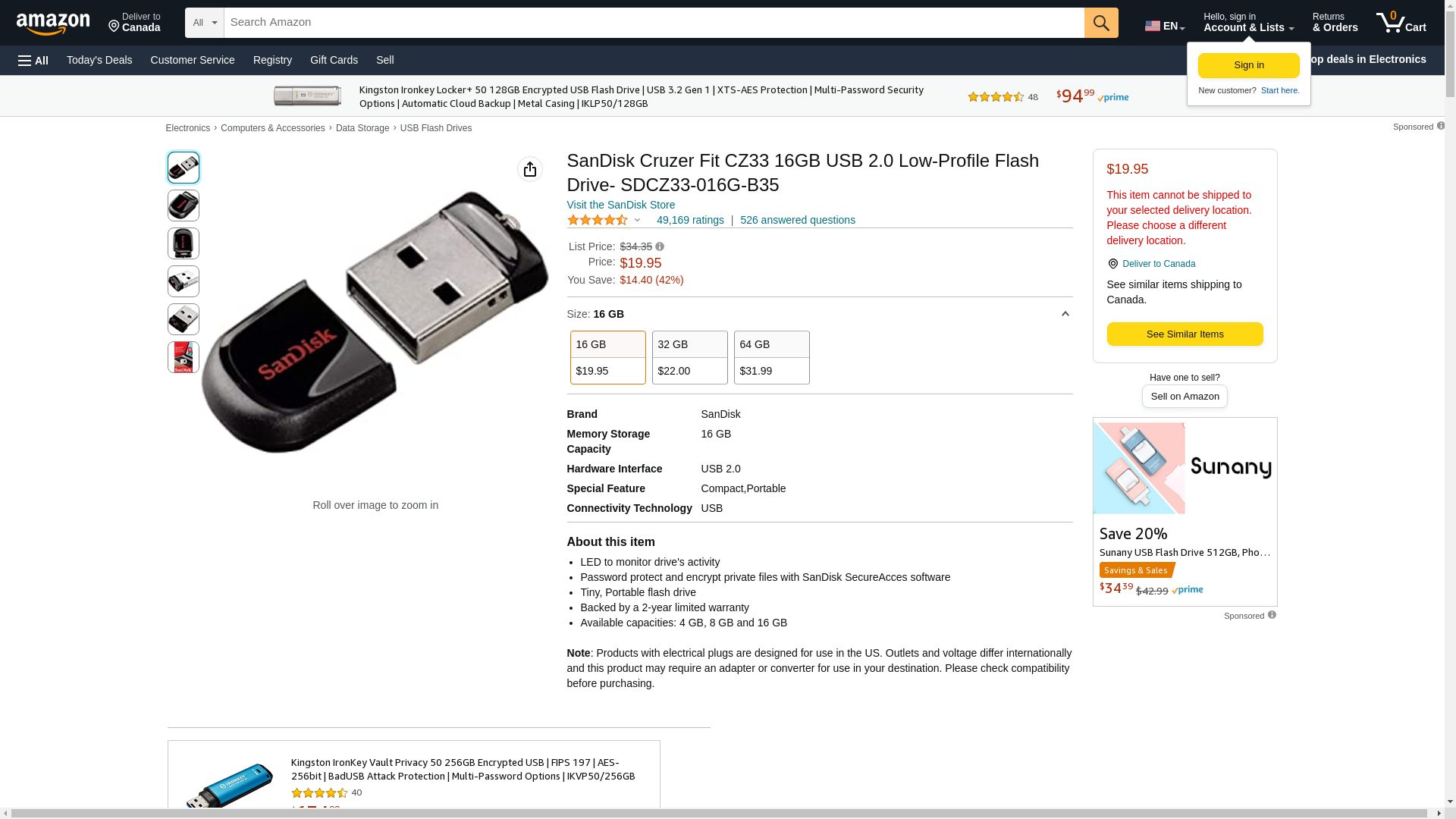Visit the SanDisk Store link

pos(620,205)
